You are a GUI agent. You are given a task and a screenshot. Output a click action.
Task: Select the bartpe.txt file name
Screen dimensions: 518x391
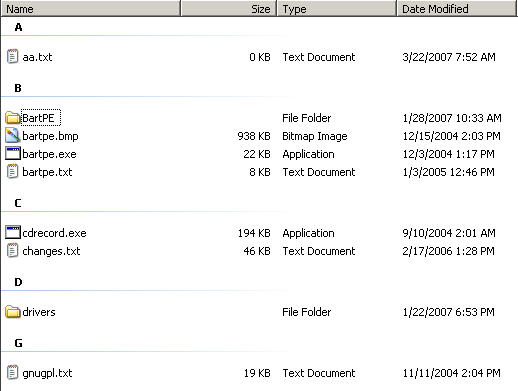(x=47, y=172)
